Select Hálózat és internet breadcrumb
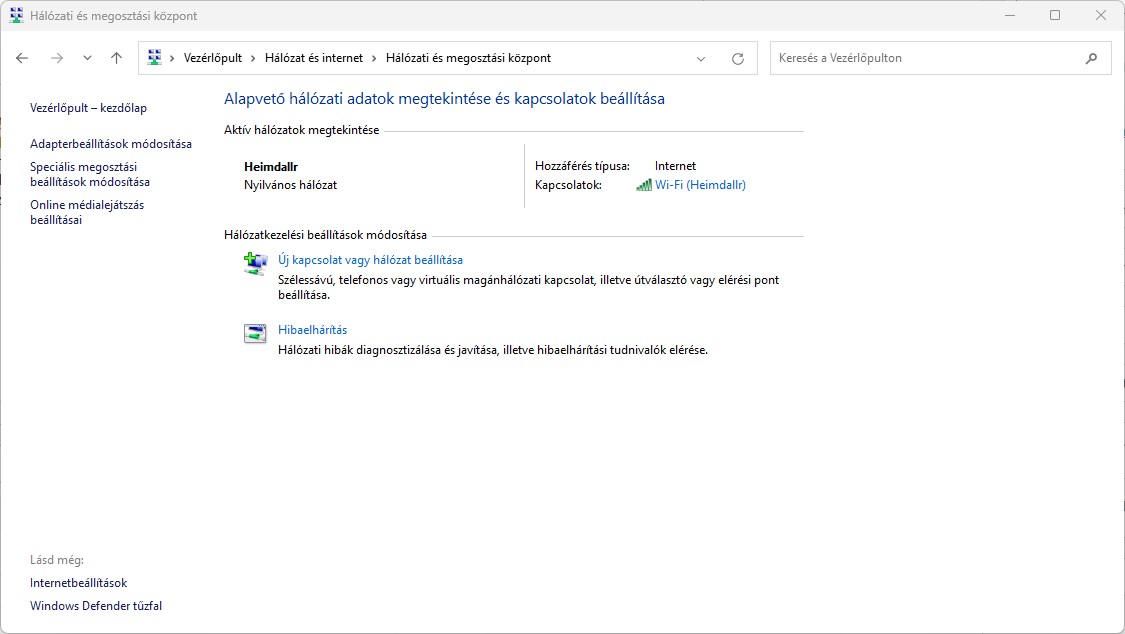Screen dimensions: 1125x634 coord(313,58)
